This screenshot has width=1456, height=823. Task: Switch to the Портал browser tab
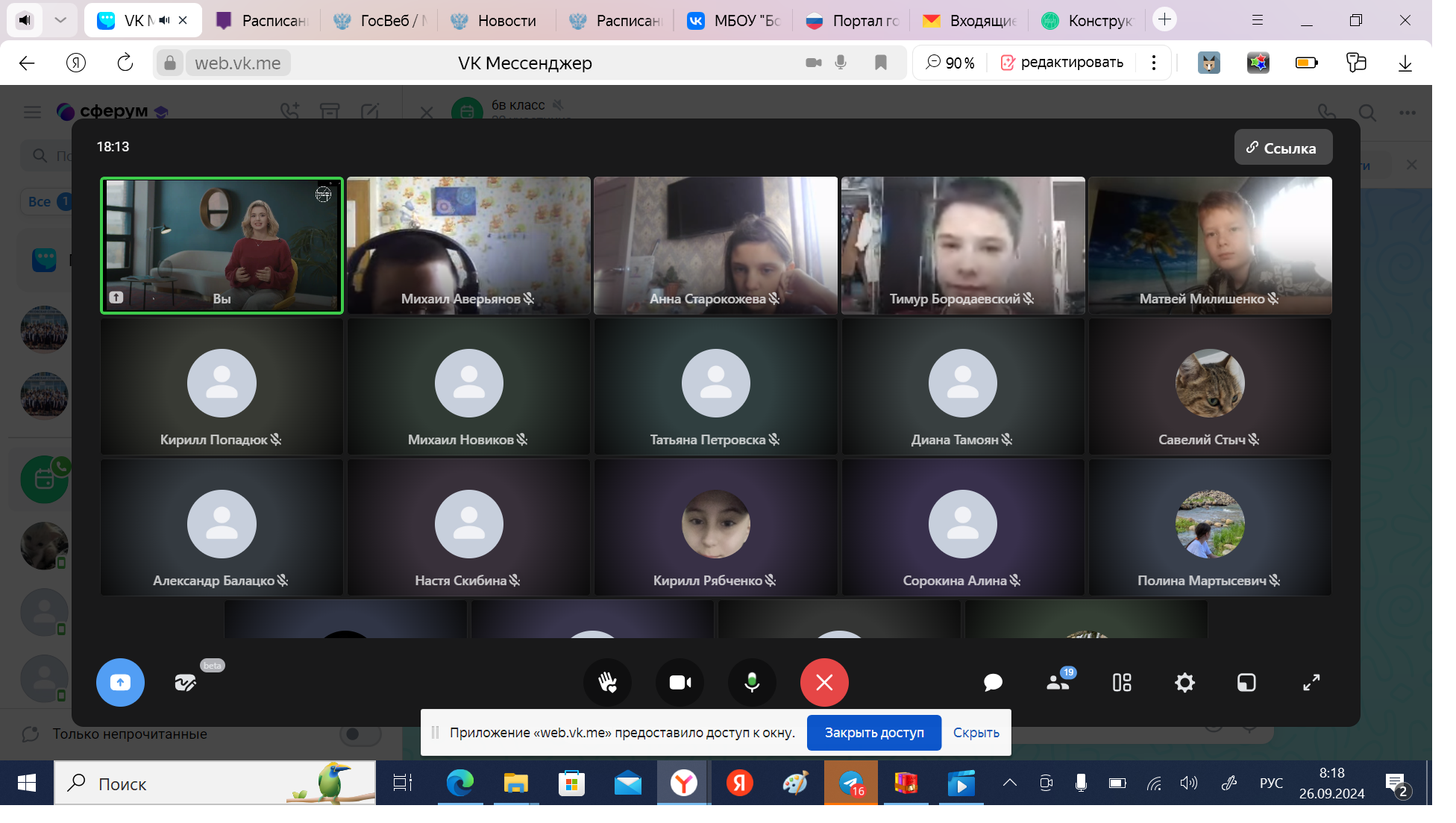pyautogui.click(x=853, y=21)
